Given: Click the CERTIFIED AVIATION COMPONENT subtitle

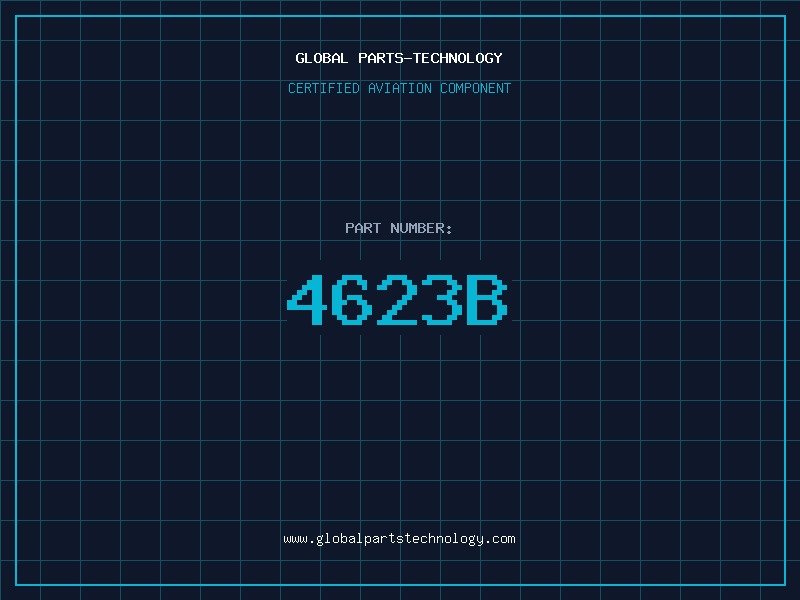Looking at the screenshot, I should coord(399,88).
